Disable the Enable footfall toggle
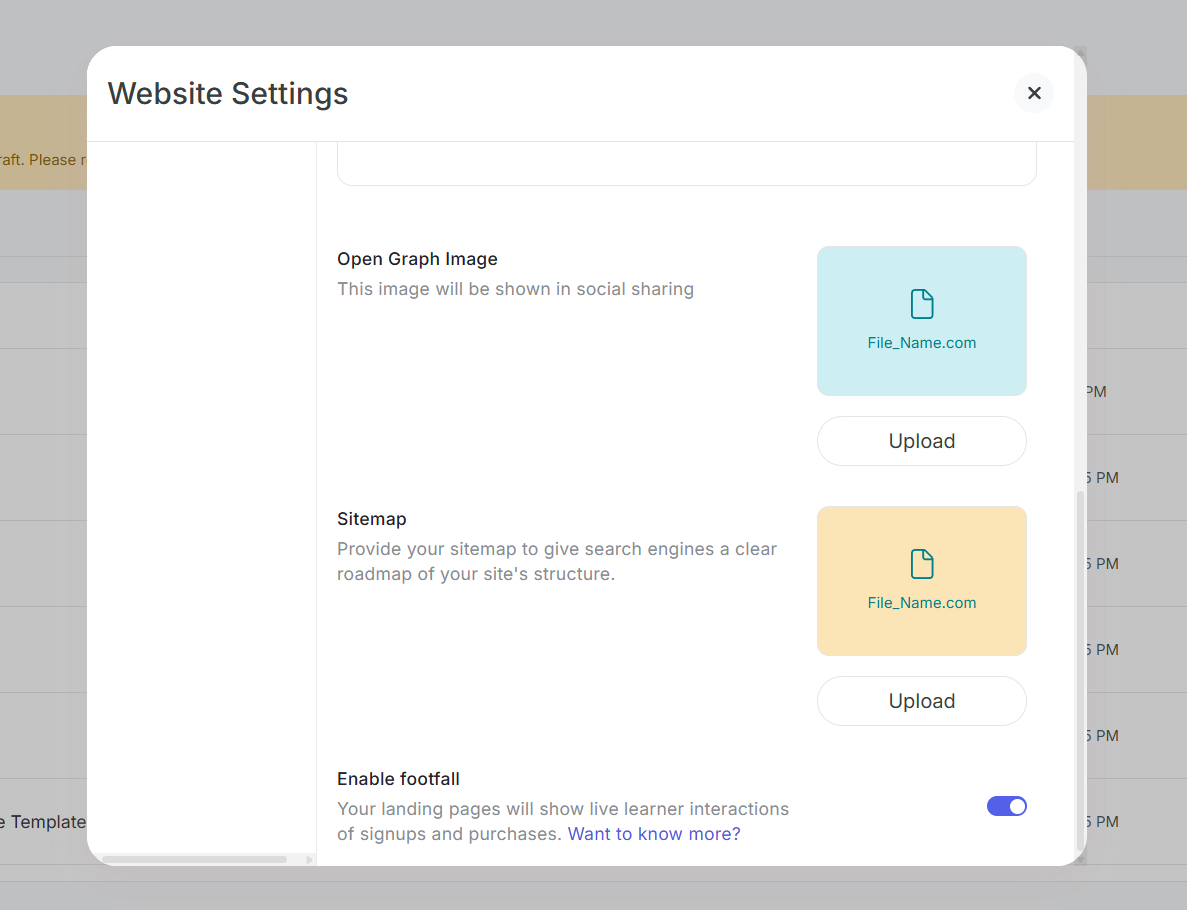Screen dimensions: 1187x910 point(1006,806)
